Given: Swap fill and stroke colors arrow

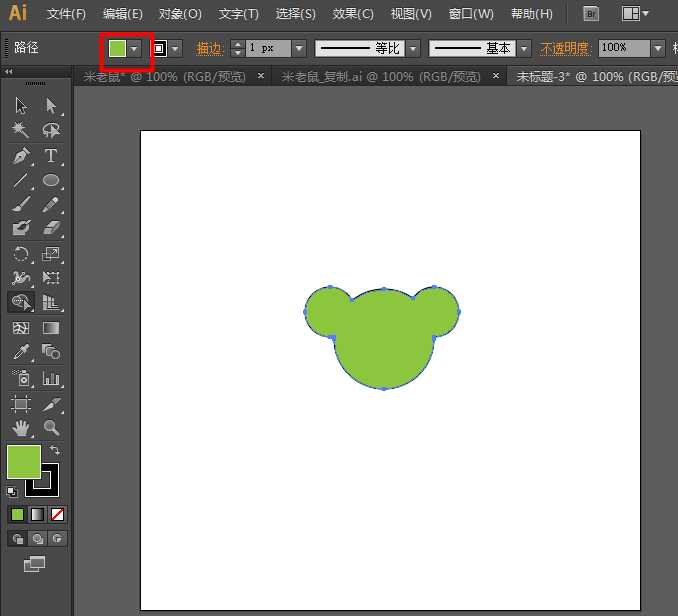Looking at the screenshot, I should coord(55,450).
